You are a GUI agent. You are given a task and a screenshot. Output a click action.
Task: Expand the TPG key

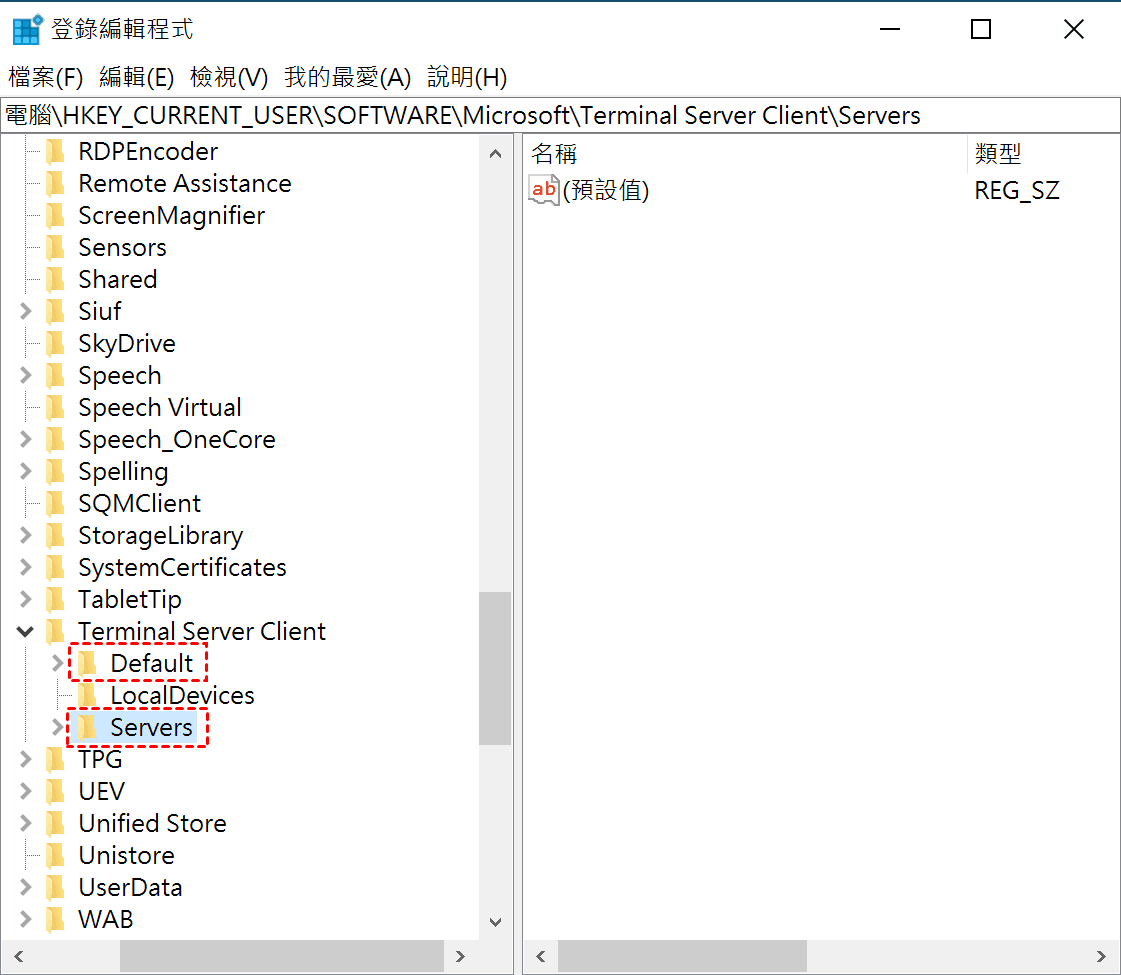(x=25, y=759)
